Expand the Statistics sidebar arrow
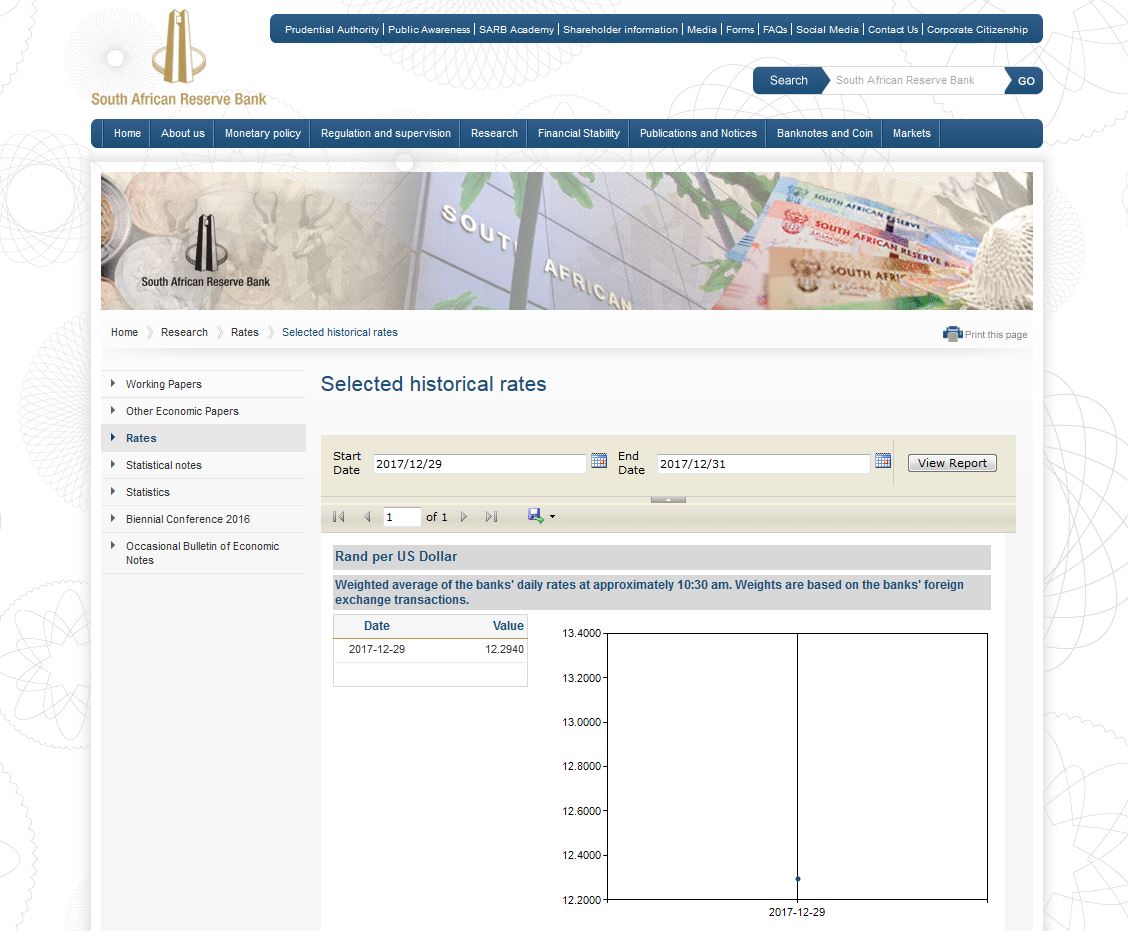 [113, 491]
